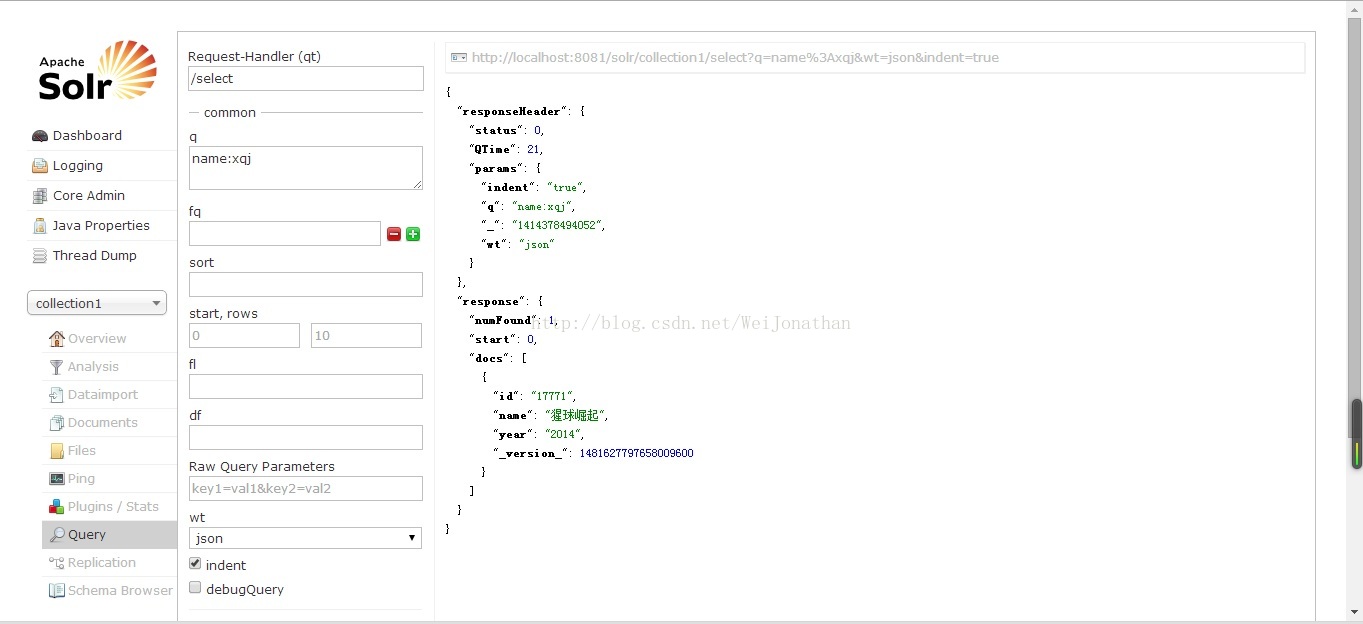Viewport: 1363px width, 624px height.
Task: Uncheck the indent checkbox
Action: pyautogui.click(x=195, y=564)
